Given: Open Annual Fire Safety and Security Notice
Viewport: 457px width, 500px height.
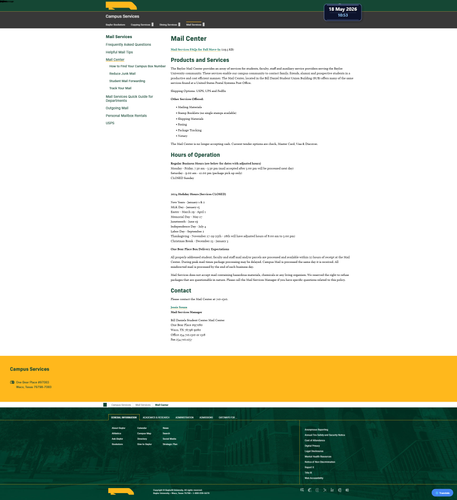Looking at the screenshot, I should pyautogui.click(x=325, y=435).
